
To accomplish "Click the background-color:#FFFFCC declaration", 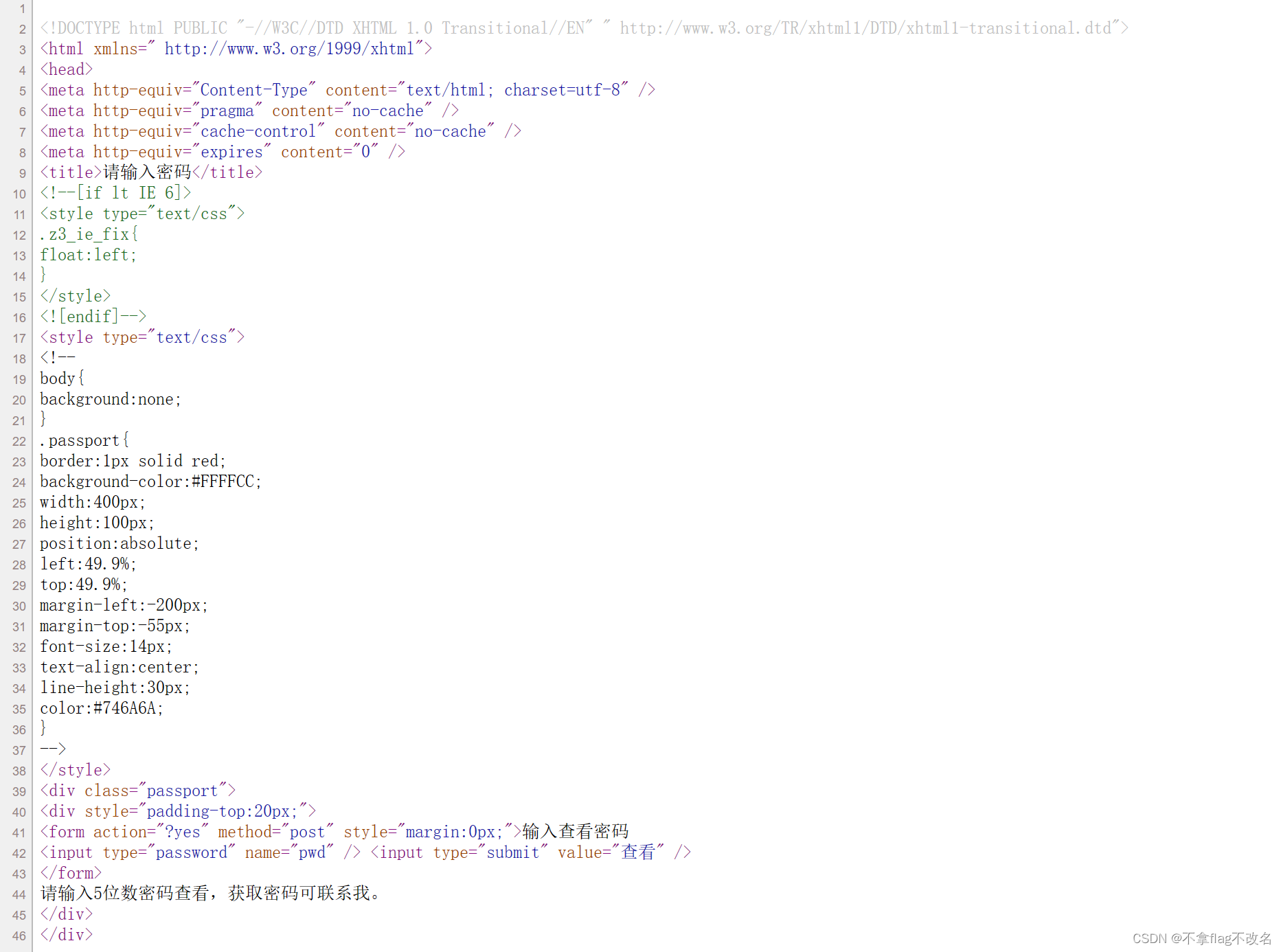I will [x=148, y=481].
